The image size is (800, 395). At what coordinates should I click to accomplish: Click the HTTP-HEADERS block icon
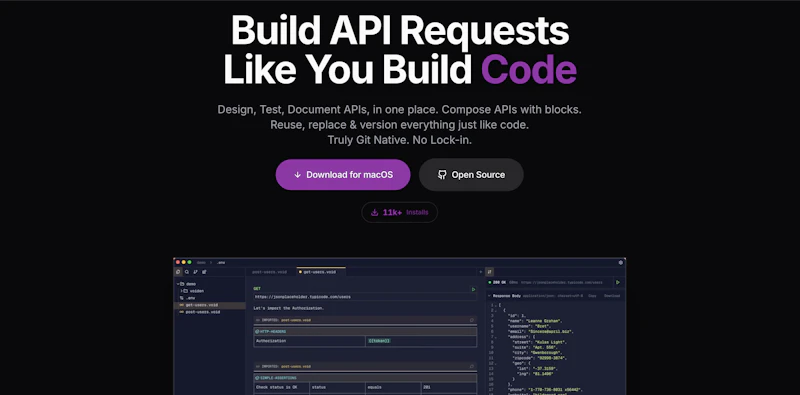click(257, 331)
